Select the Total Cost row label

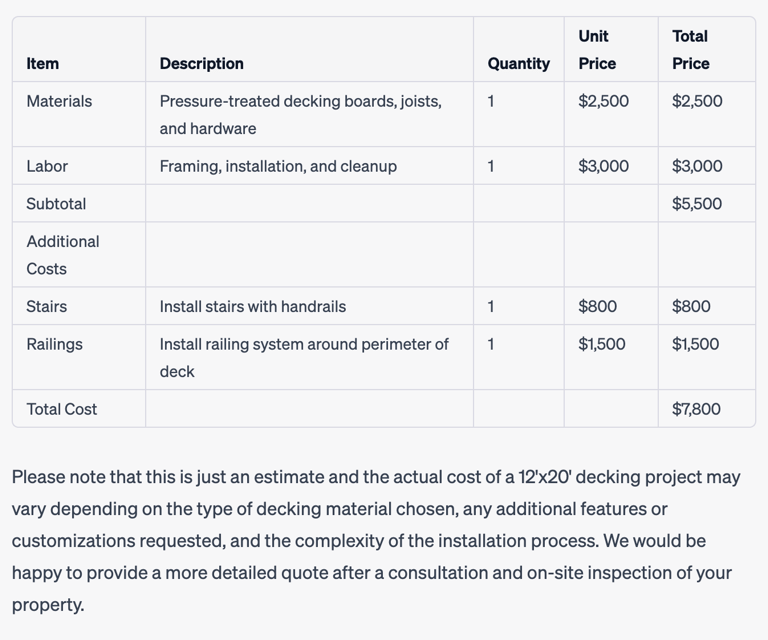click(62, 409)
